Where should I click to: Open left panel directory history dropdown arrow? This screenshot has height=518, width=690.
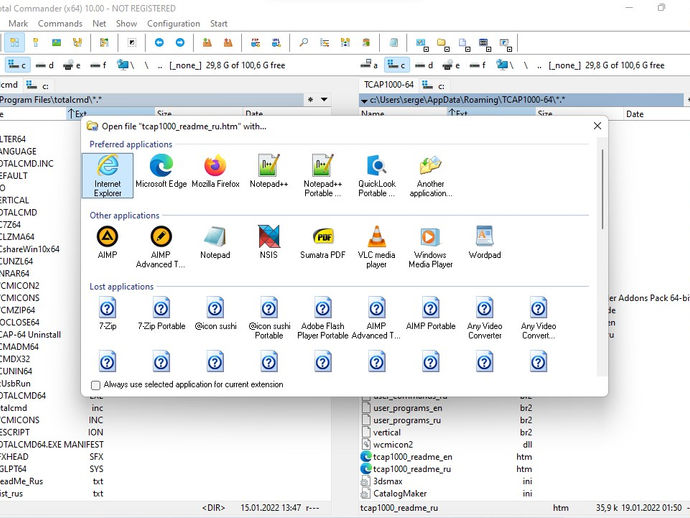[324, 100]
